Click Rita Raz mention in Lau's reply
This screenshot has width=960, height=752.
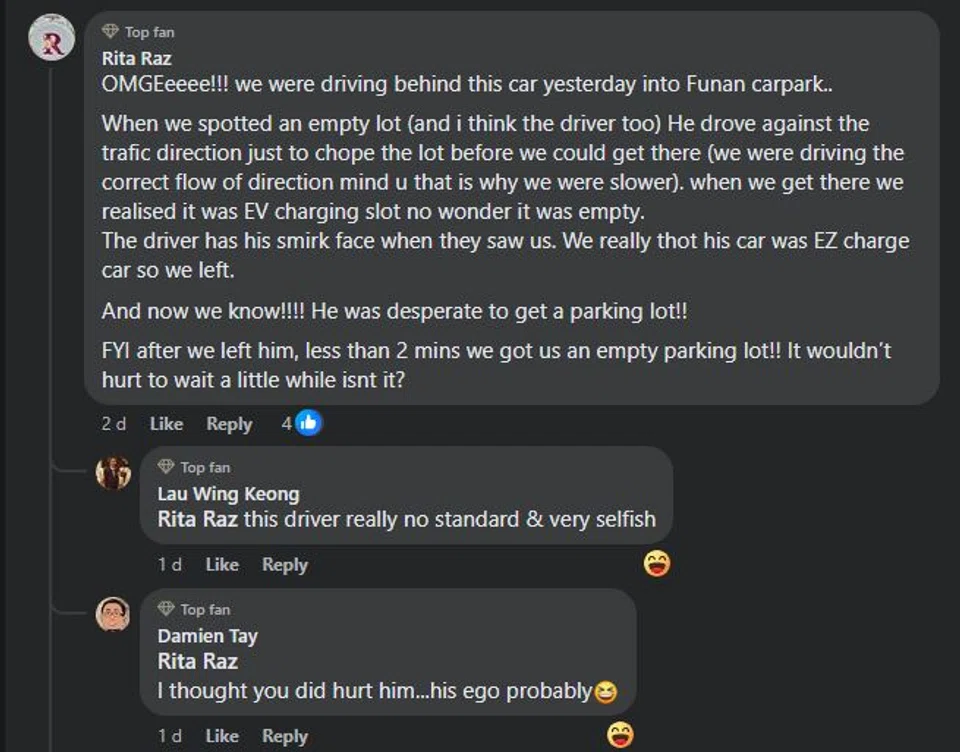[197, 520]
